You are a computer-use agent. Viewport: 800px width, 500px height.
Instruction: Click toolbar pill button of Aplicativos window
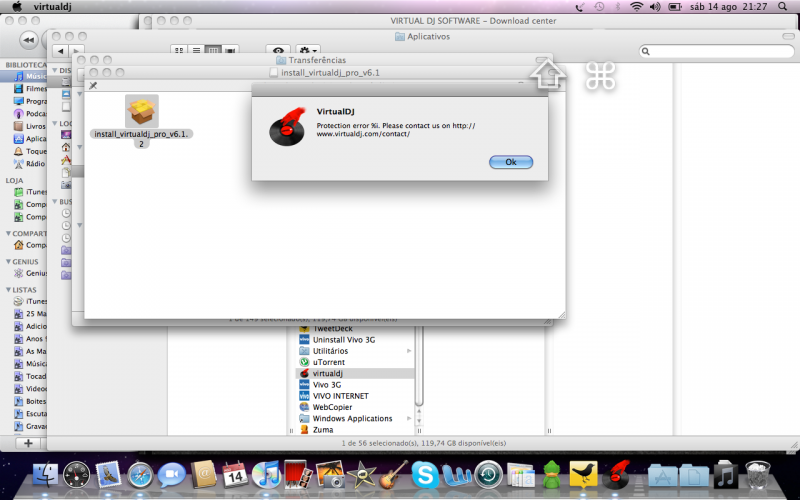[788, 36]
